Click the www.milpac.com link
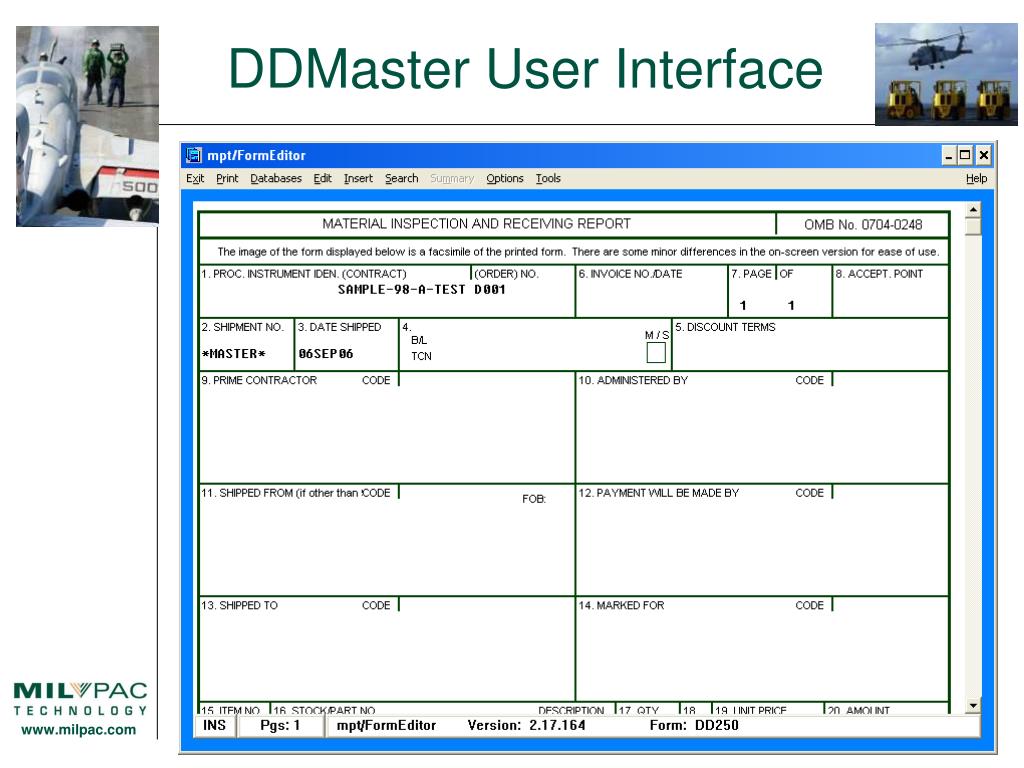Image resolution: width=1024 pixels, height=768 pixels. click(x=79, y=729)
